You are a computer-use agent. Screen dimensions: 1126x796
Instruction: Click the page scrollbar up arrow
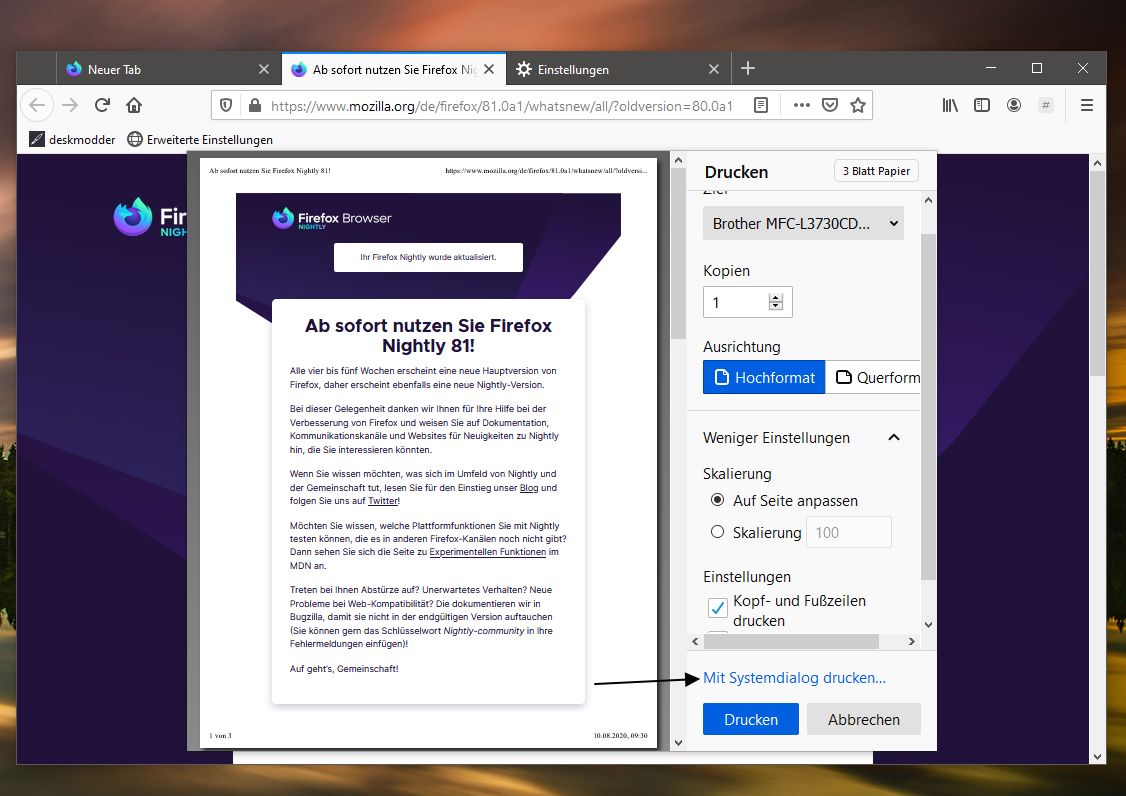coord(1097,162)
